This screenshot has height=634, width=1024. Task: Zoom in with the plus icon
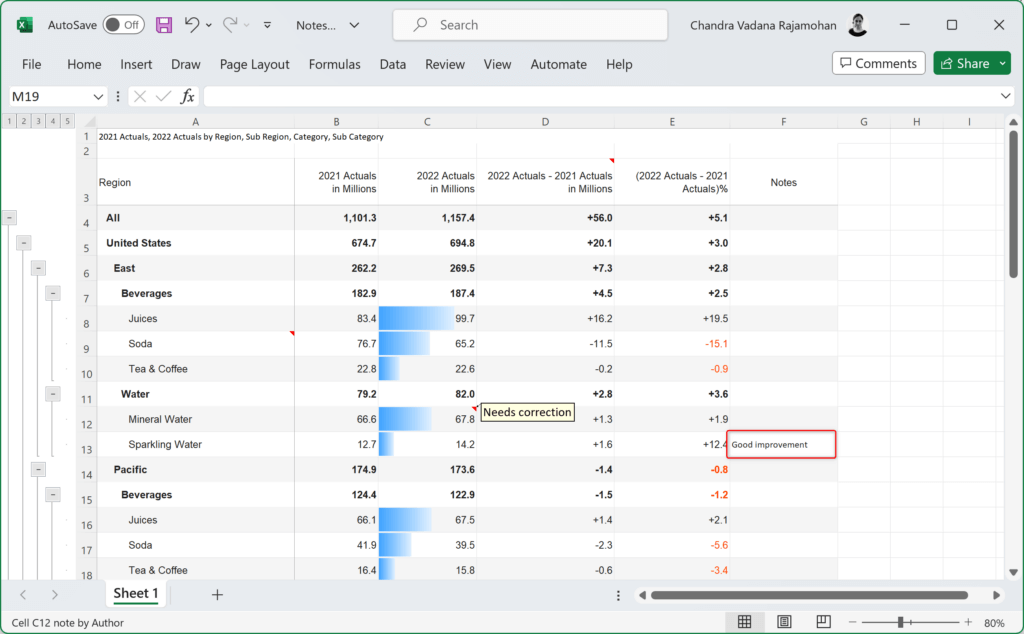pos(967,621)
